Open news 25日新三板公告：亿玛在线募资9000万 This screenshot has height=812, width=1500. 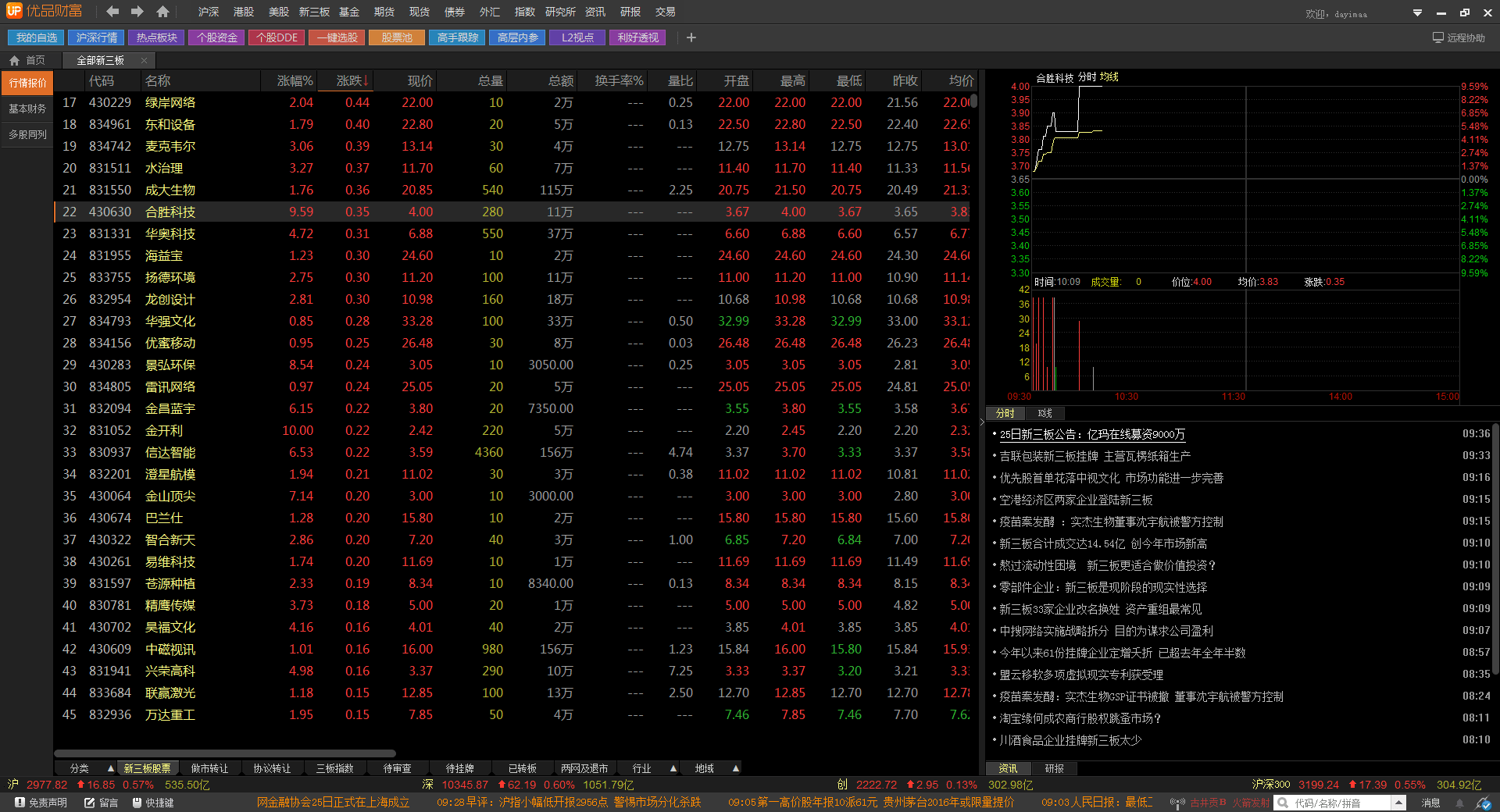[1092, 434]
